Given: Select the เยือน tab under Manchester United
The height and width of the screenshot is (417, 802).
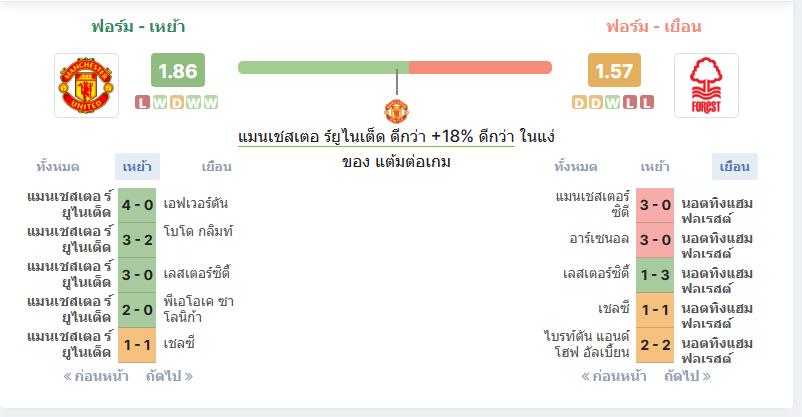Looking at the screenshot, I should 216,167.
